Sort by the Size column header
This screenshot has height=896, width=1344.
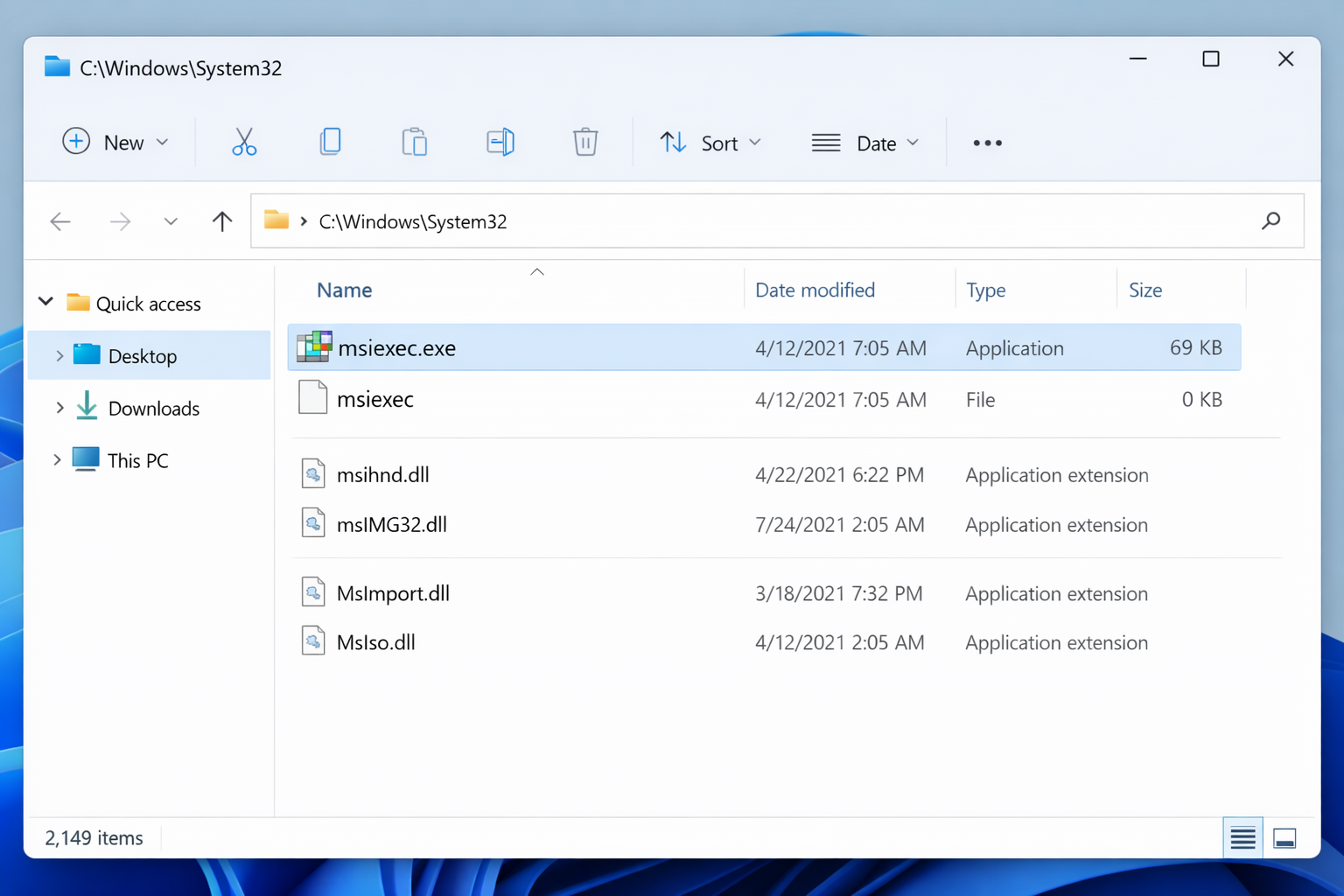coord(1144,290)
